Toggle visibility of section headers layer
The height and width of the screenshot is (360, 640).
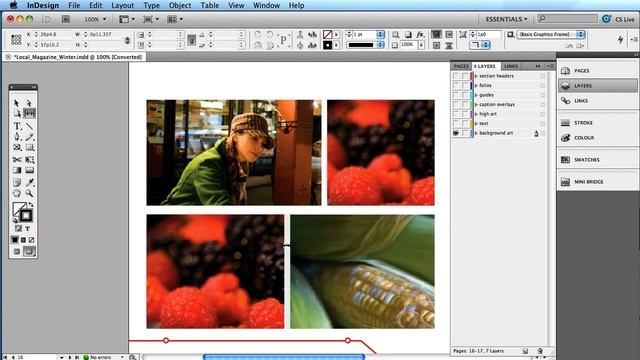coord(456,76)
